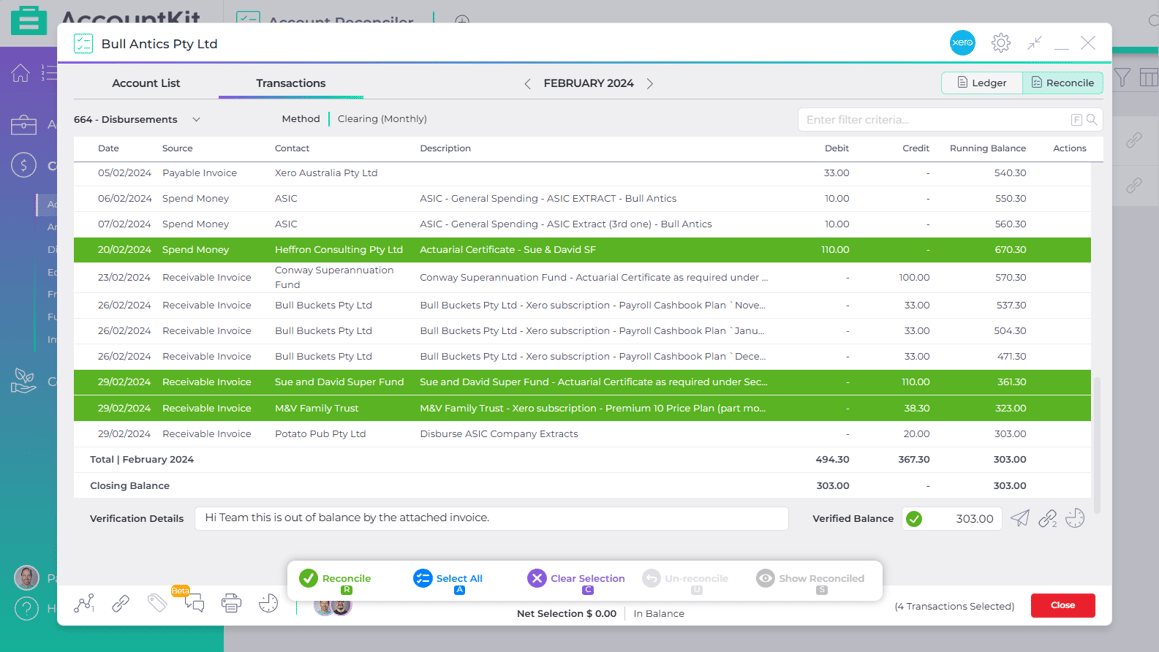The image size is (1159, 652).
Task: Toggle the green verified balance checkmark
Action: [913, 518]
